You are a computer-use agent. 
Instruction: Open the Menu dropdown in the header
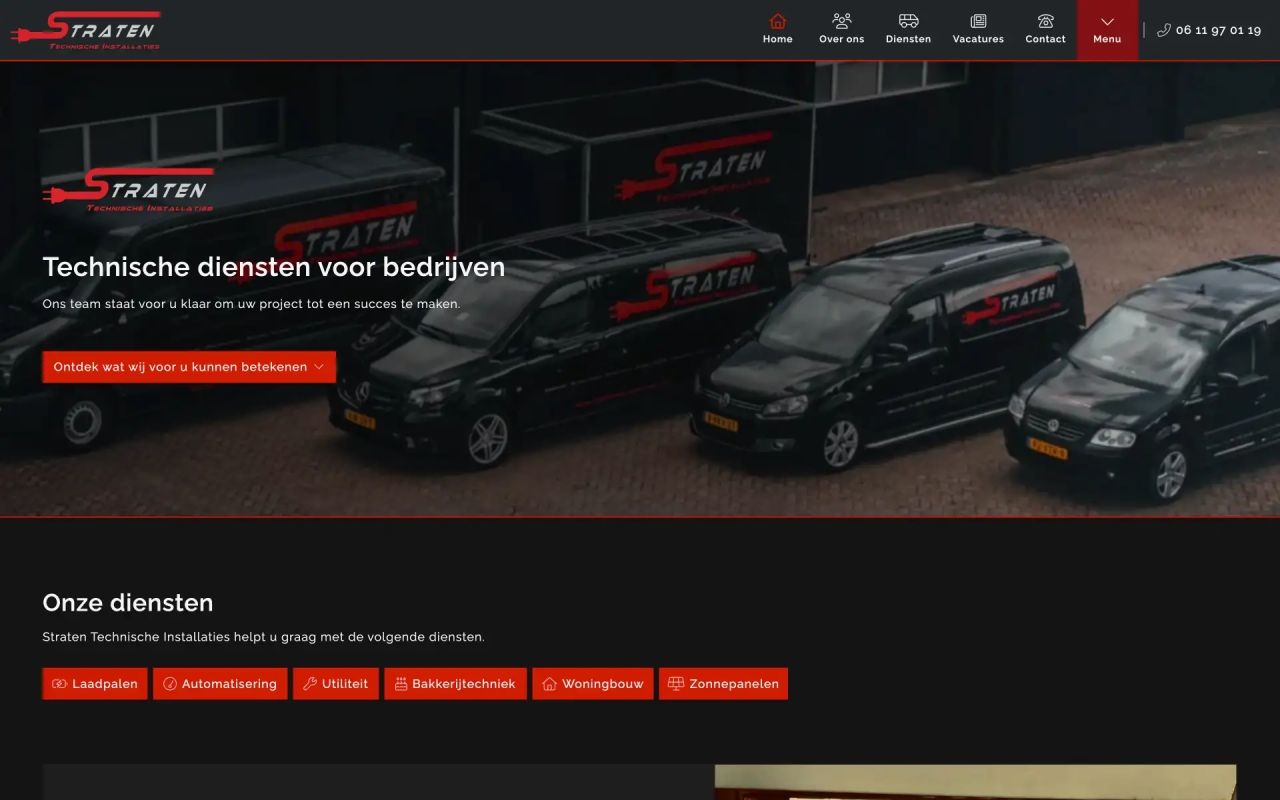point(1107,30)
